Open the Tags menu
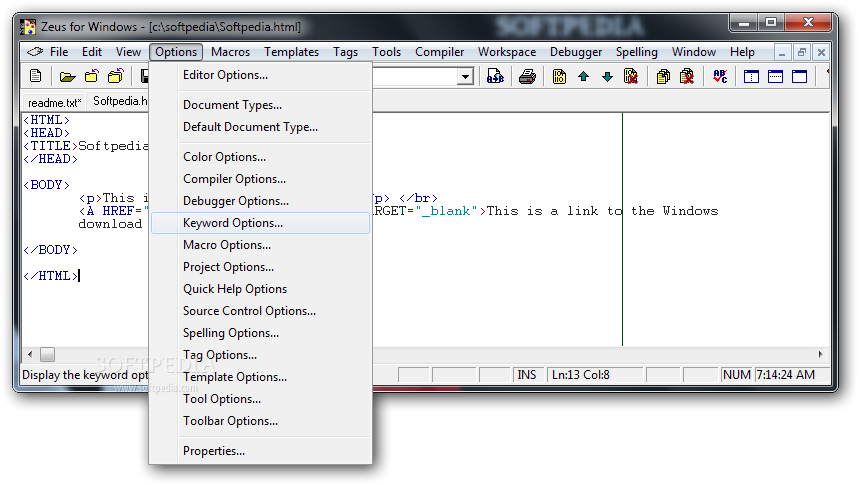The height and width of the screenshot is (485, 859). tap(345, 52)
